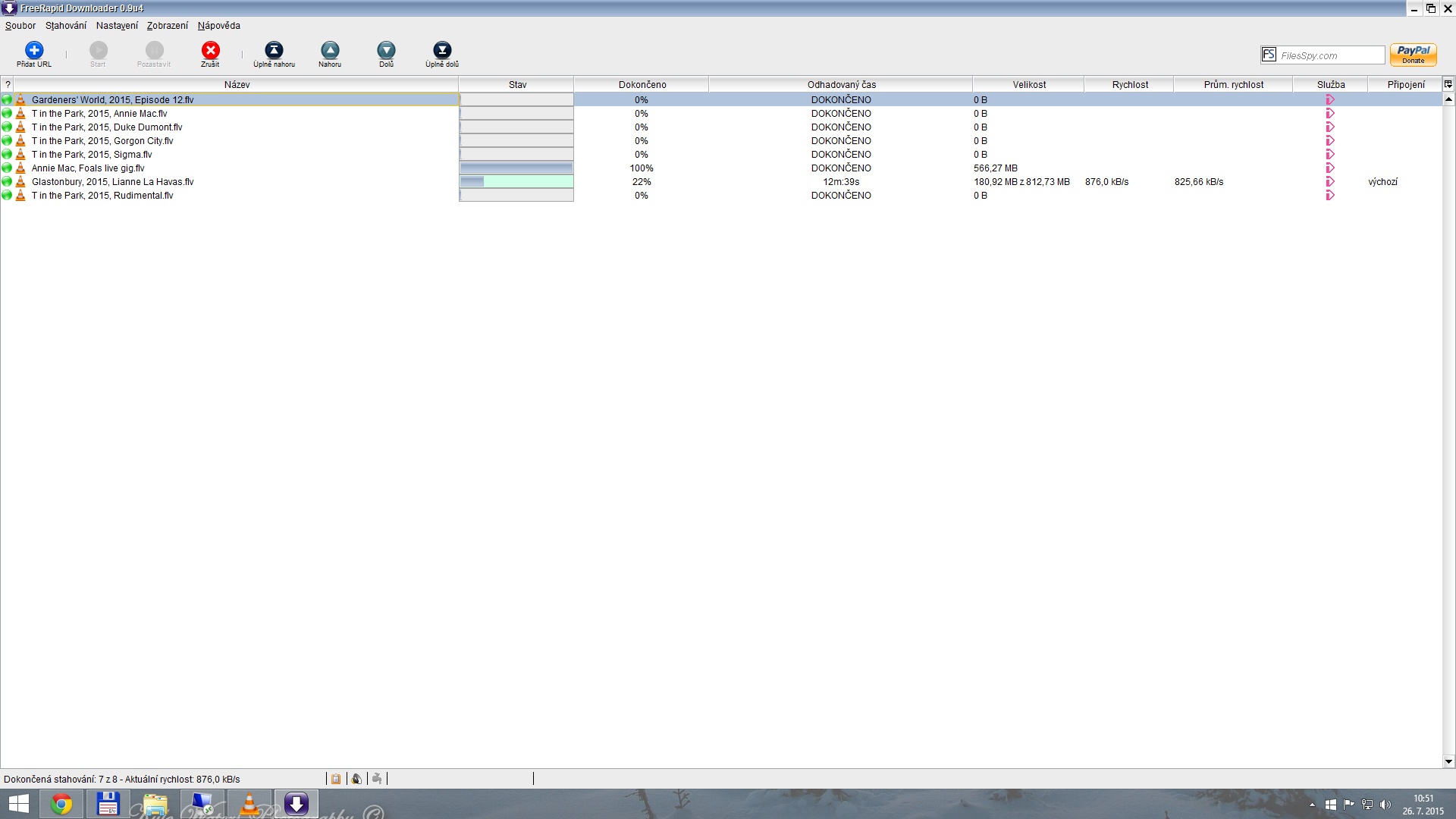Screen dimensions: 1456x819
Task: Open the Stahování menu
Action: (x=66, y=26)
